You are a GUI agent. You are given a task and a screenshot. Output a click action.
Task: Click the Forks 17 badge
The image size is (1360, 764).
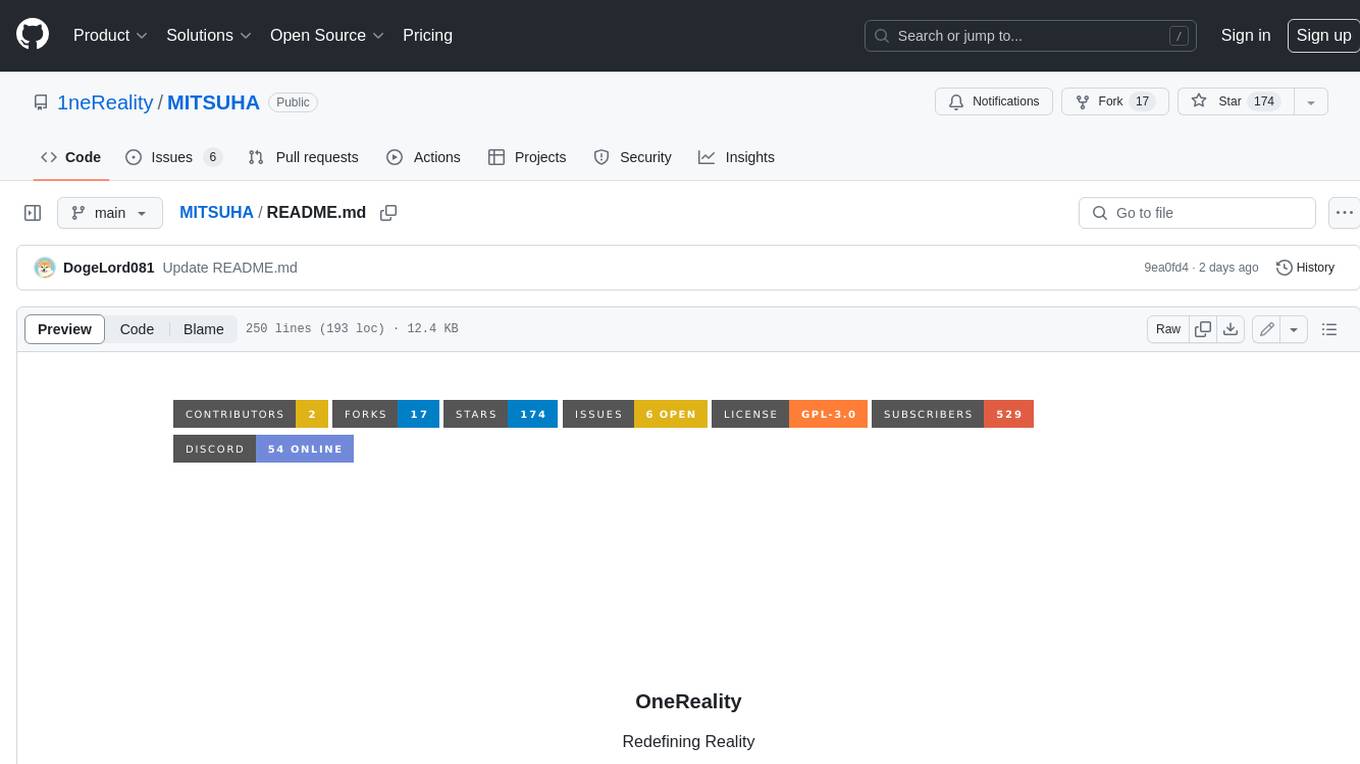(x=386, y=414)
